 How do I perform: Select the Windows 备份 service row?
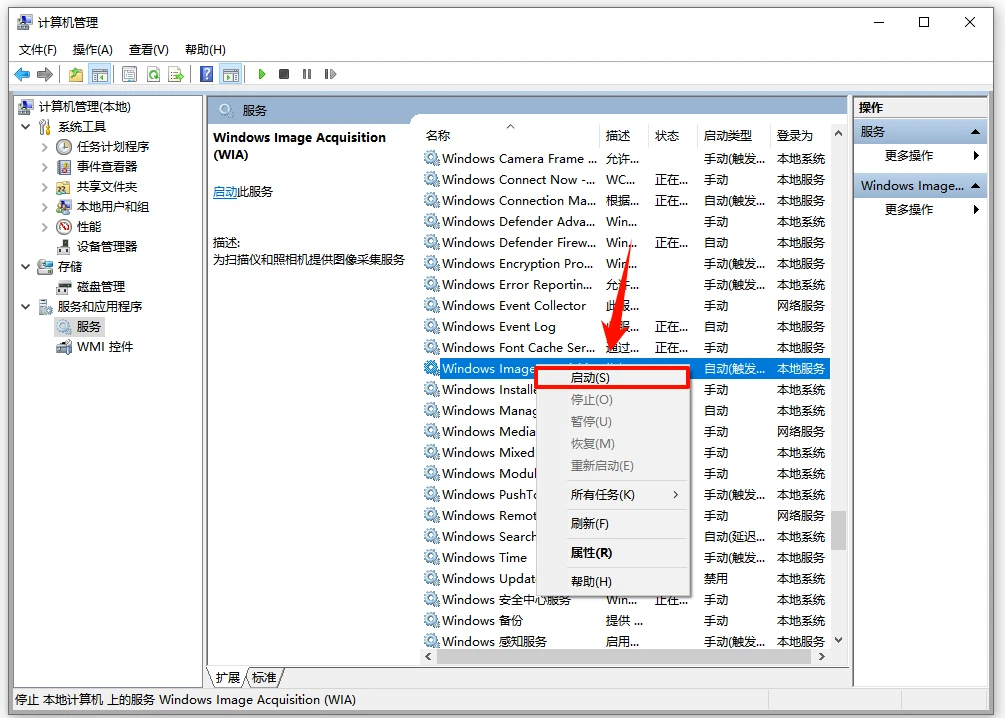click(x=627, y=621)
